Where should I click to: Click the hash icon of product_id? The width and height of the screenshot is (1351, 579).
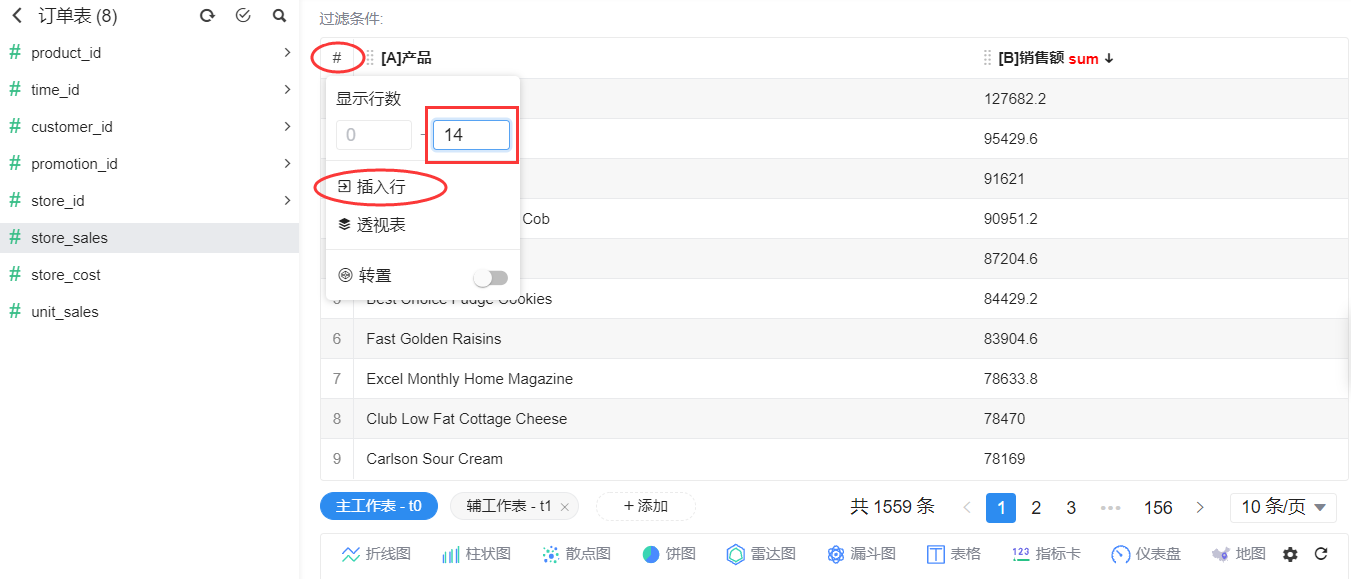point(15,52)
